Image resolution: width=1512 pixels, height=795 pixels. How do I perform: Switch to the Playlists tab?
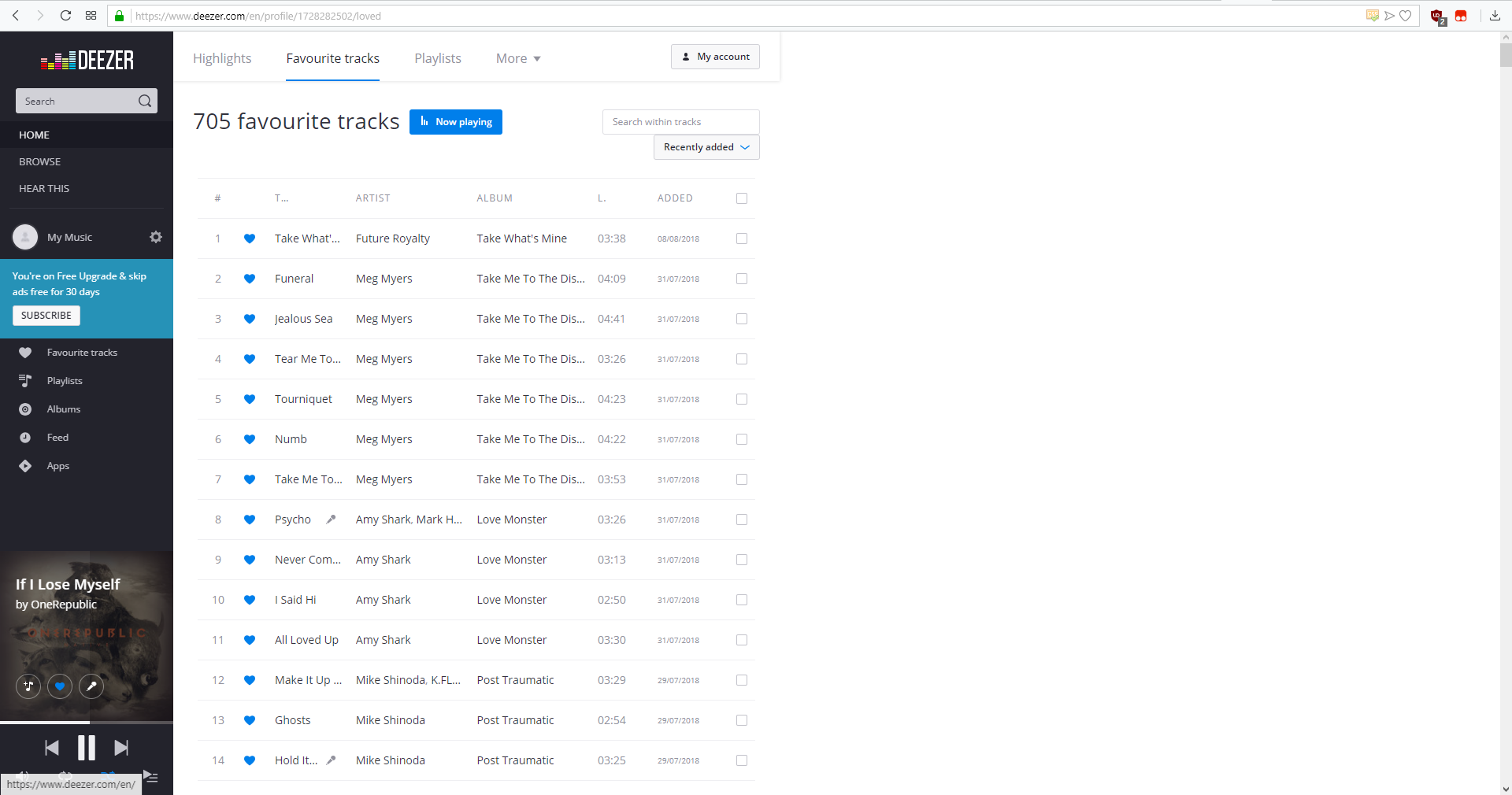(437, 58)
